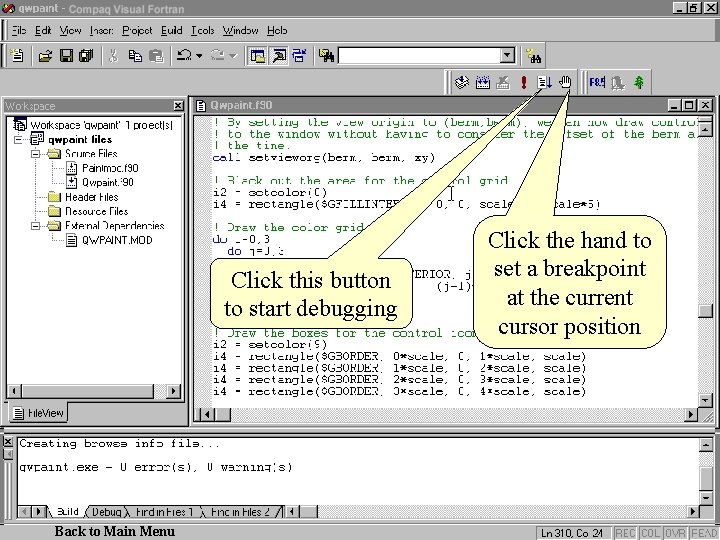Select Qwpaint.f90 in the file tree
Image resolution: width=720 pixels, height=540 pixels.
coord(108,182)
